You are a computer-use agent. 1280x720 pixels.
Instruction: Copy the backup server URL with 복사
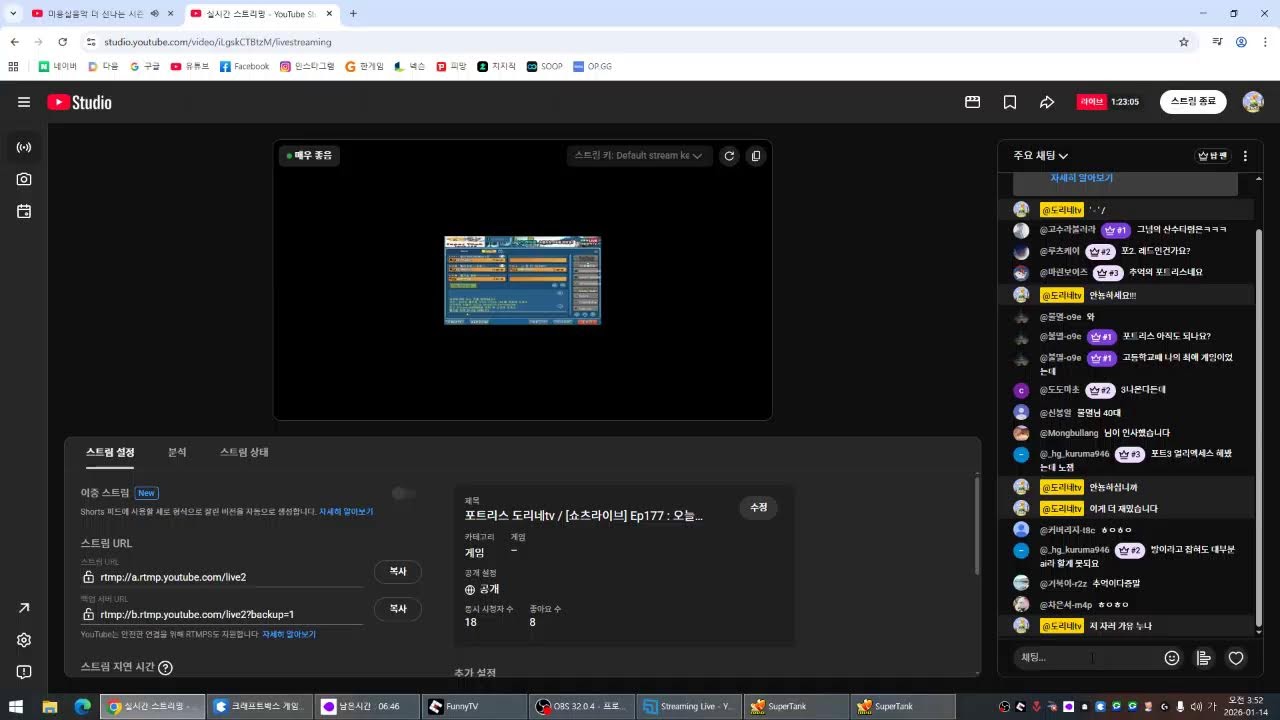coord(398,608)
